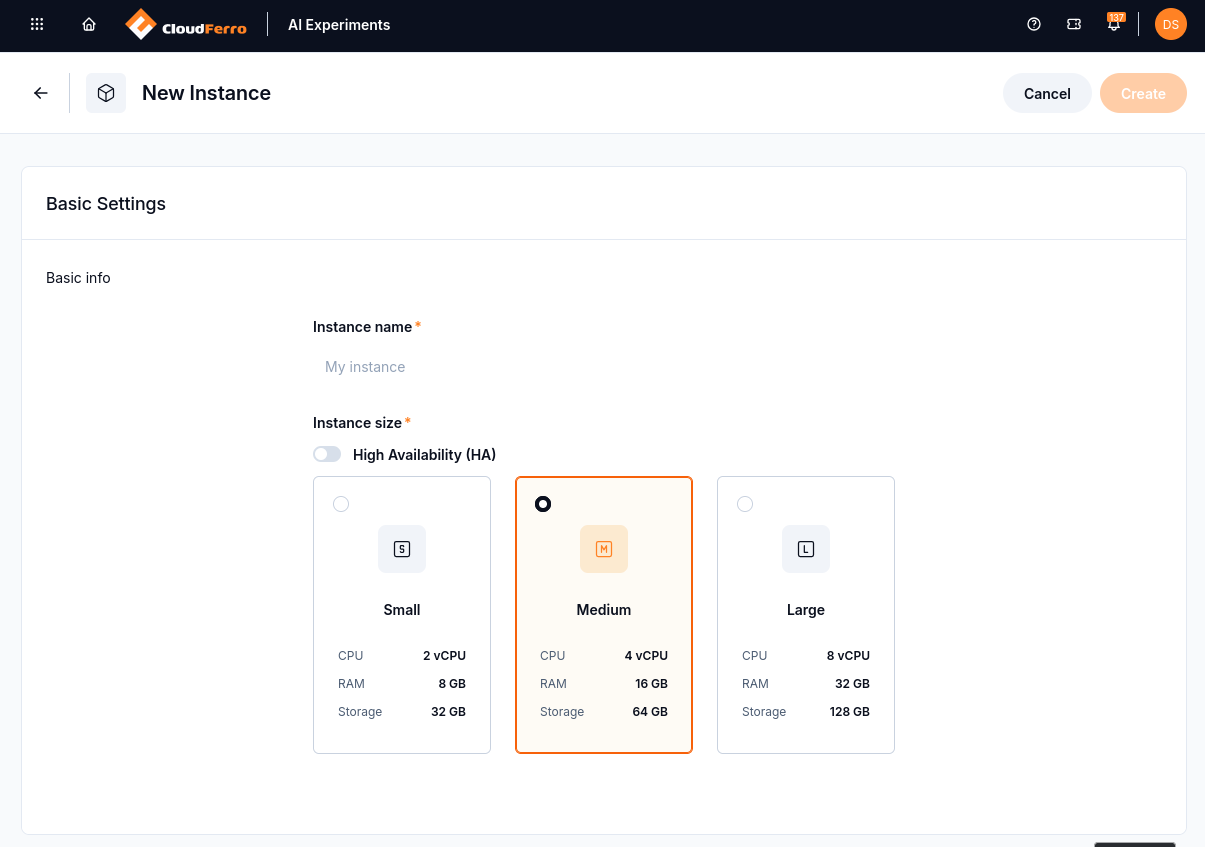Click the Small card title
The height and width of the screenshot is (847, 1205).
coord(402,610)
